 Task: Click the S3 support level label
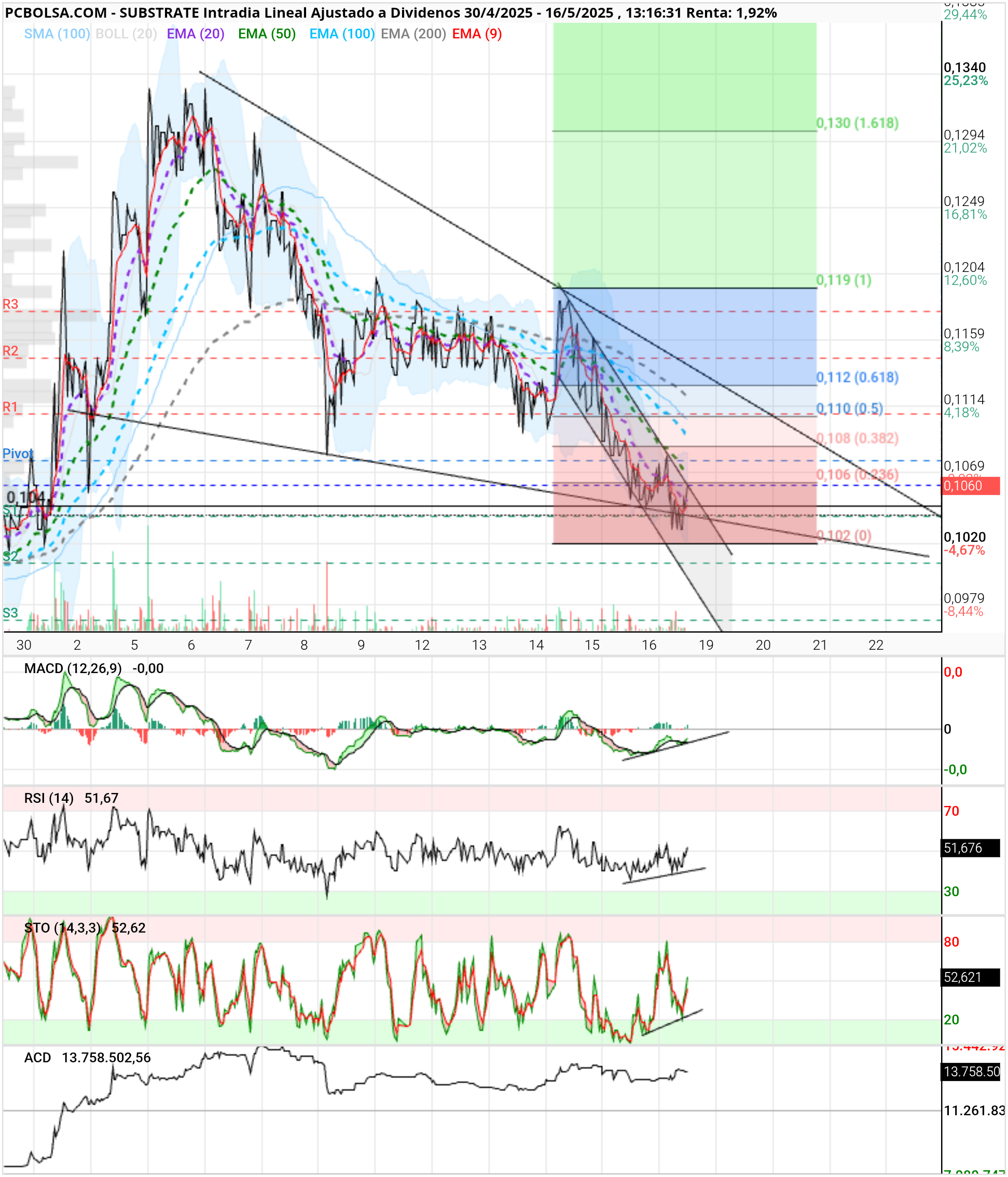point(10,613)
